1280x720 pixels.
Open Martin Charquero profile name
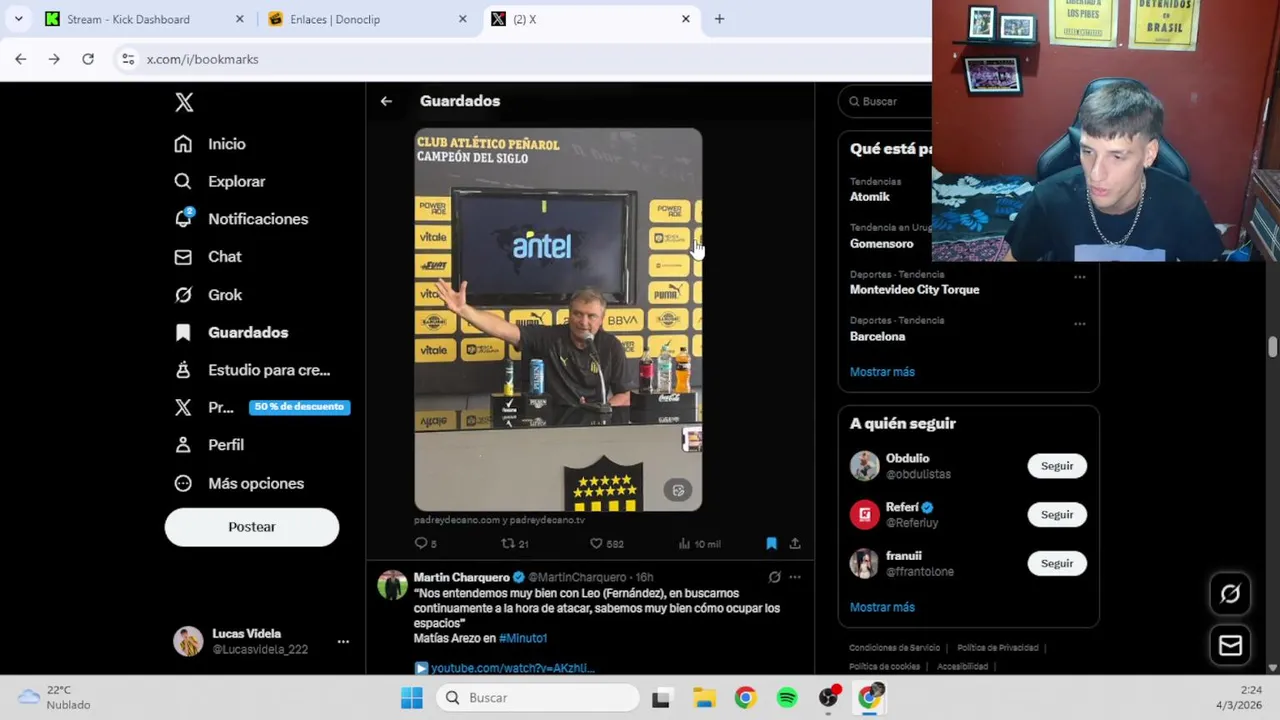(x=462, y=577)
